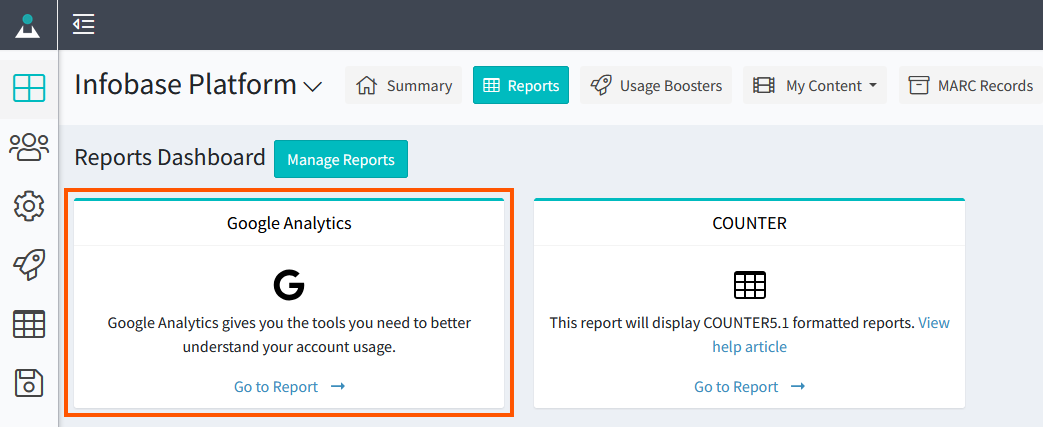Click the rocket icon in the sidebar
Screen dimensions: 1043x427
[x=29, y=265]
